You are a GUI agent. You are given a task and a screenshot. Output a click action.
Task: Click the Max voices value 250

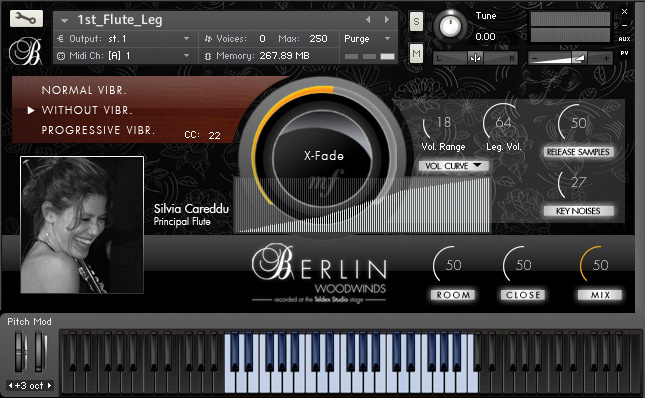318,39
